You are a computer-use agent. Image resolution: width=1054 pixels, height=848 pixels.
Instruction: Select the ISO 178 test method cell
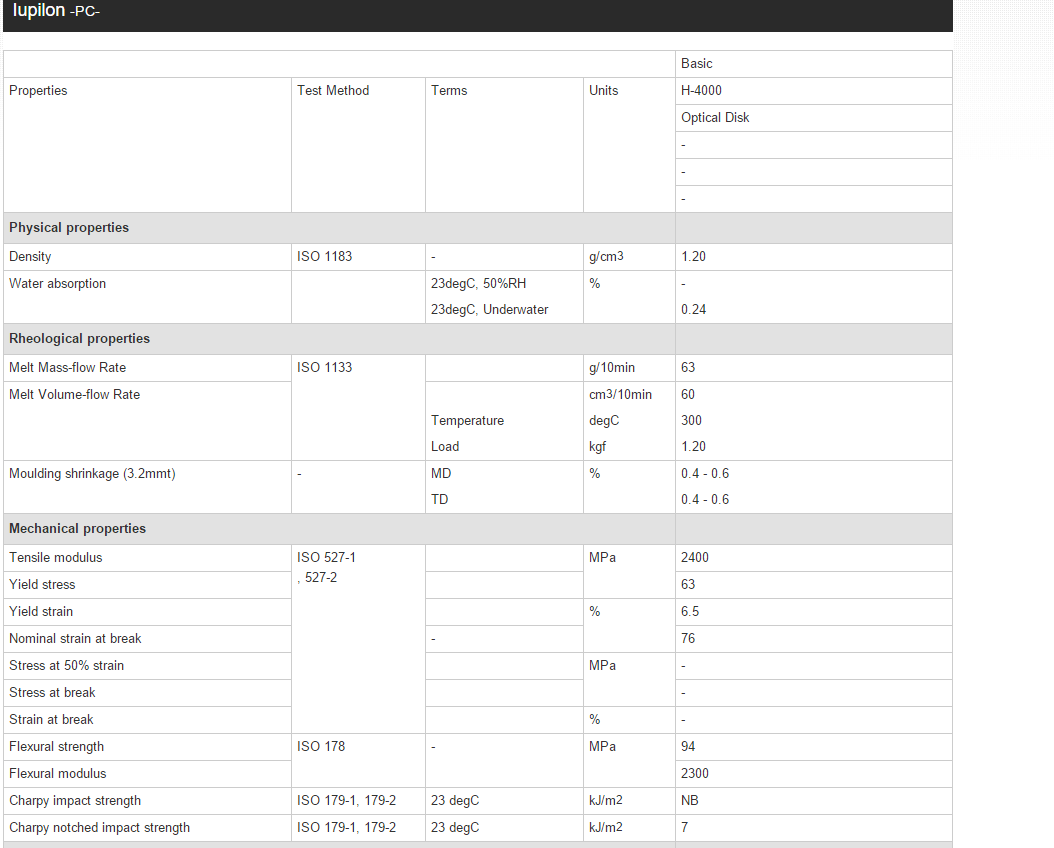point(358,760)
